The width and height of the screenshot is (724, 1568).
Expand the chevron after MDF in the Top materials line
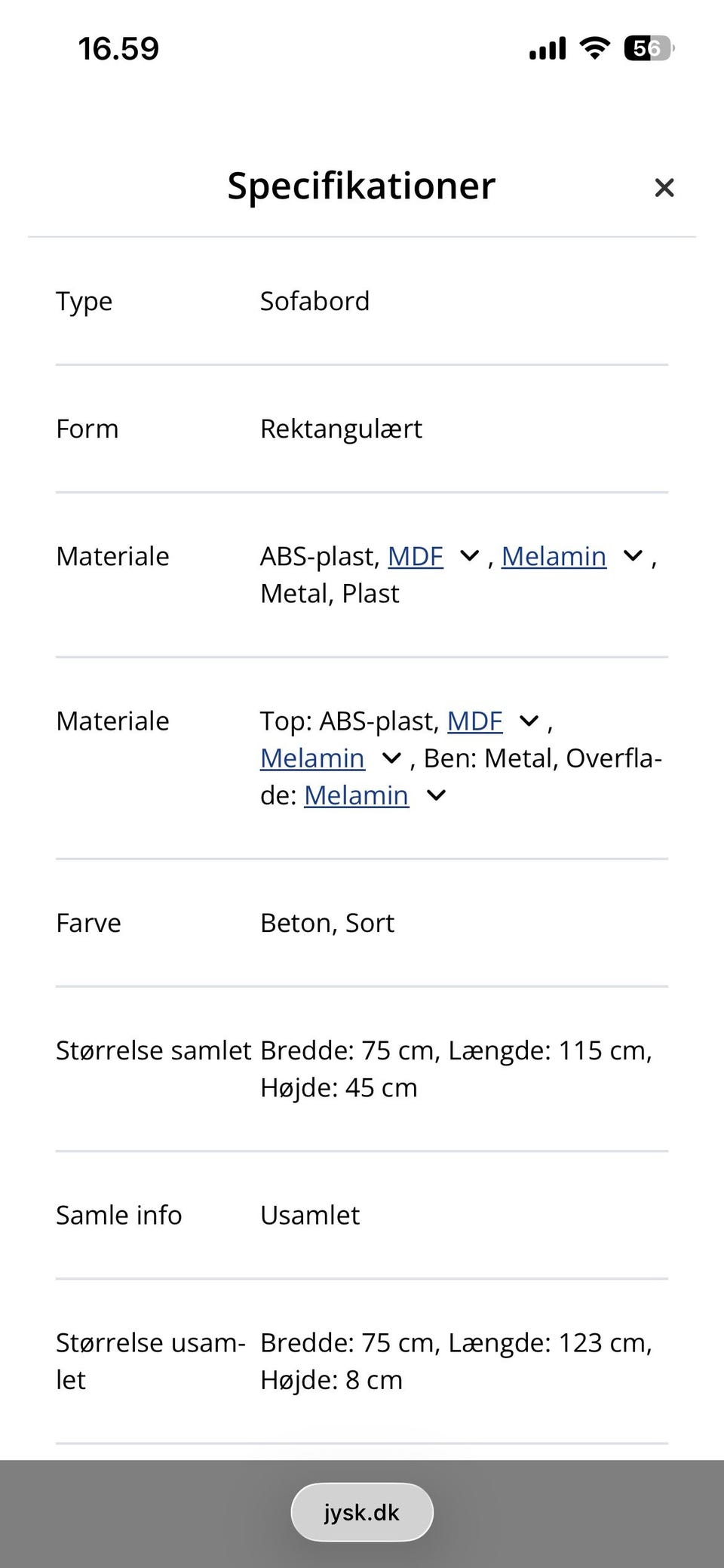coord(529,721)
